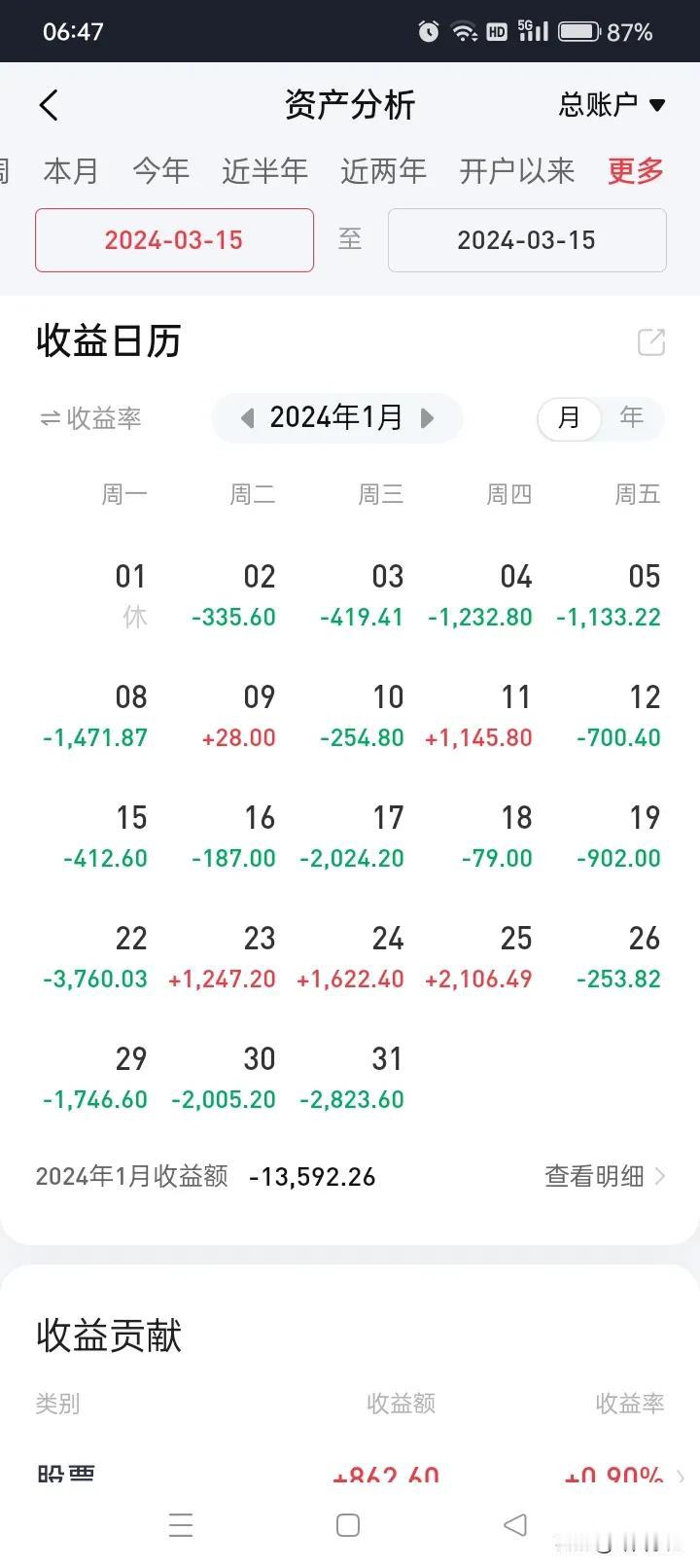This screenshot has width=700, height=1568.
Task: Tap the 收益率 swap icon
Action: tap(50, 418)
